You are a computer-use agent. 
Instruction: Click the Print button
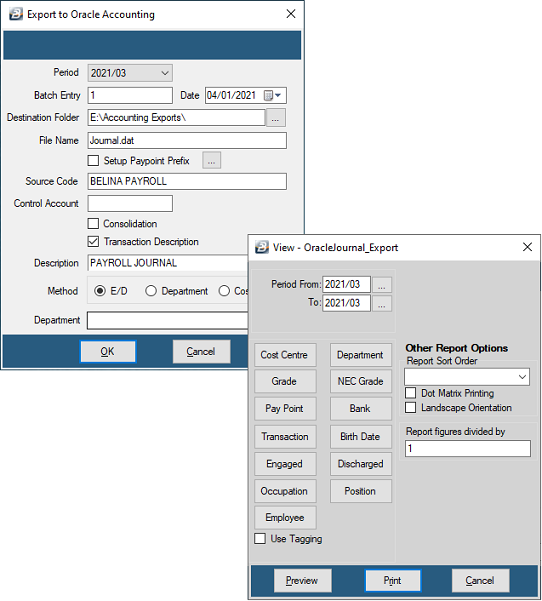(393, 580)
